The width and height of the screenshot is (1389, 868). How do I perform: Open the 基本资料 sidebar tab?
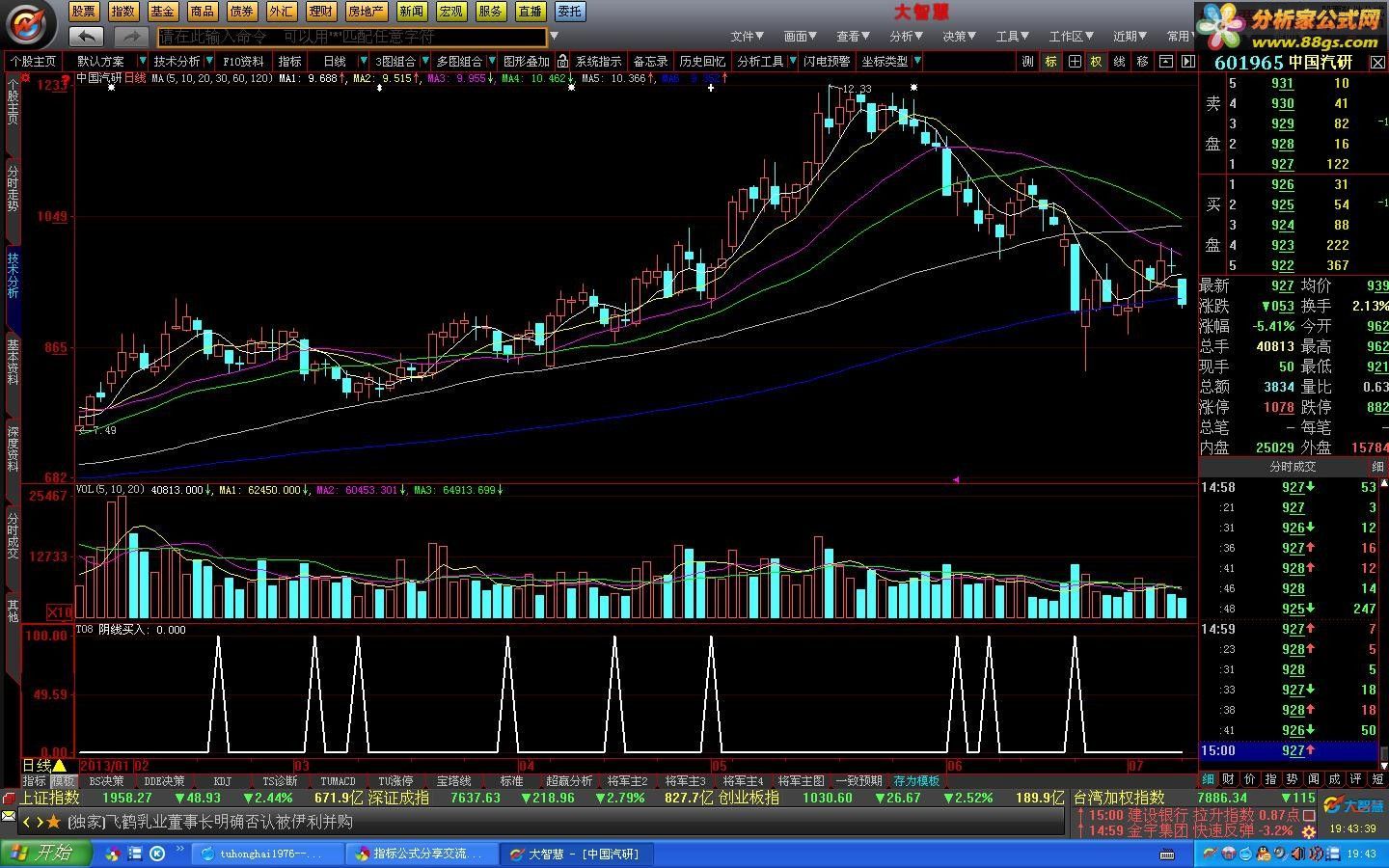(x=13, y=362)
